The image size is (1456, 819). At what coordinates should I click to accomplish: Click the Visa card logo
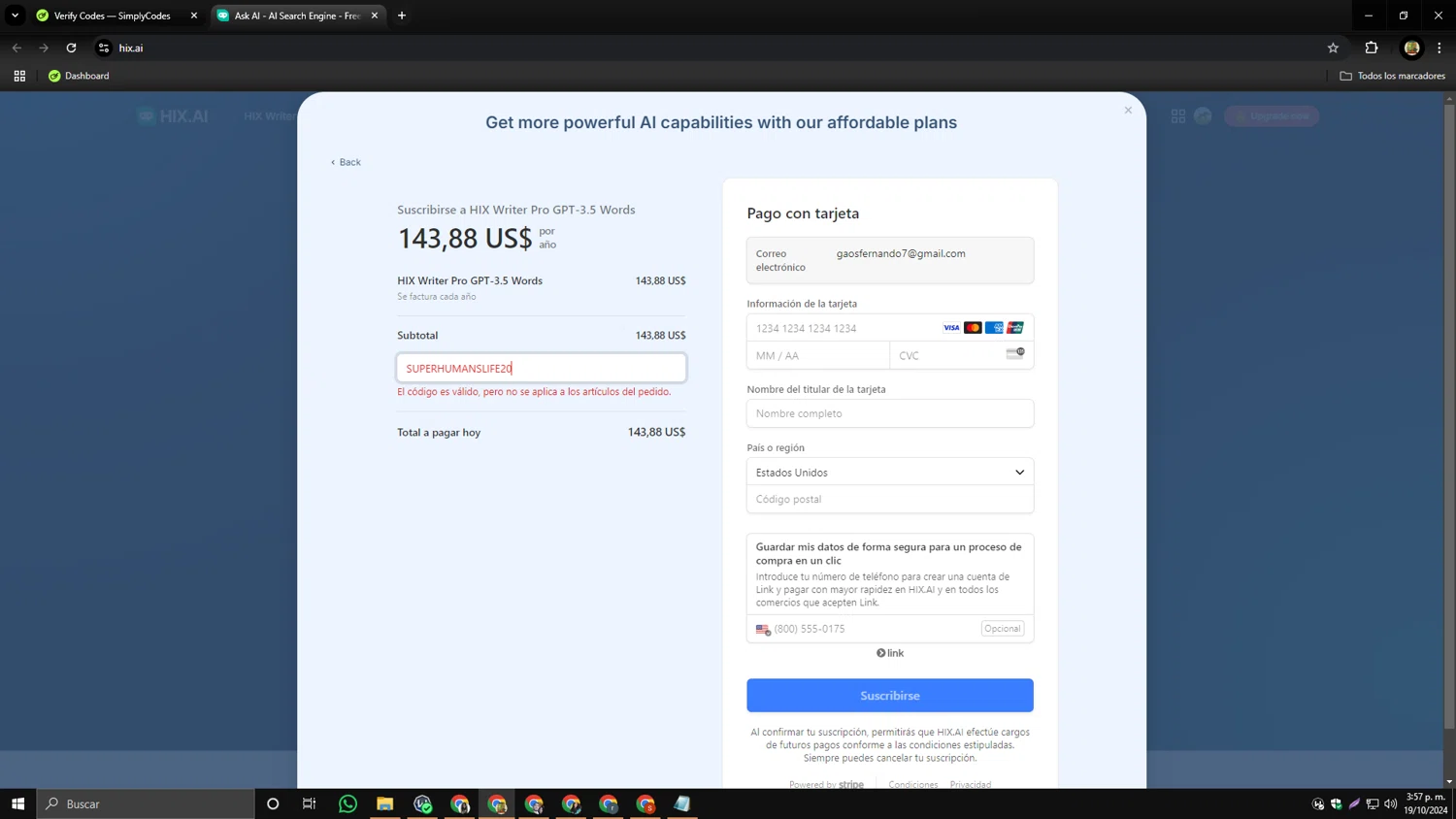951,328
